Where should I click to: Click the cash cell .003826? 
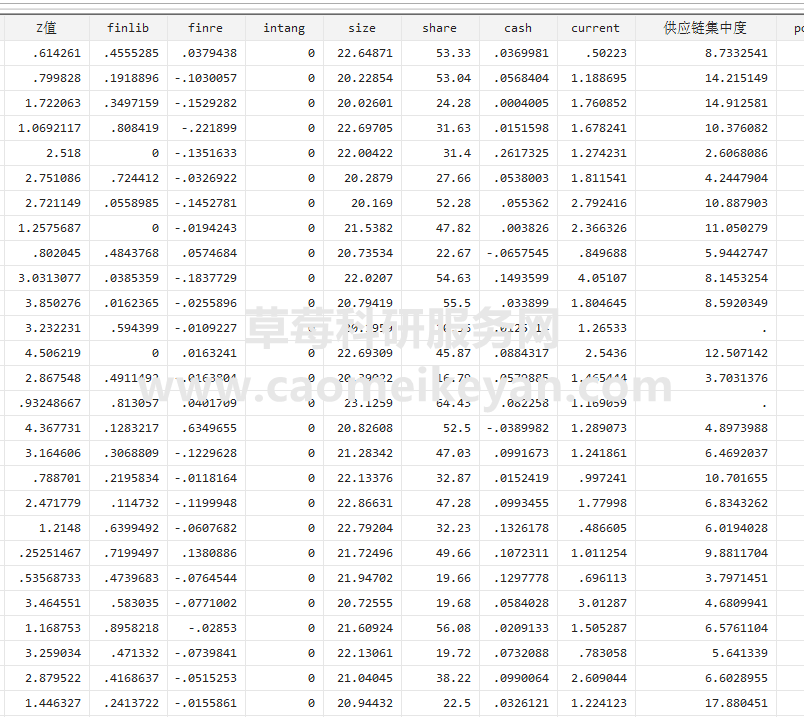(518, 228)
